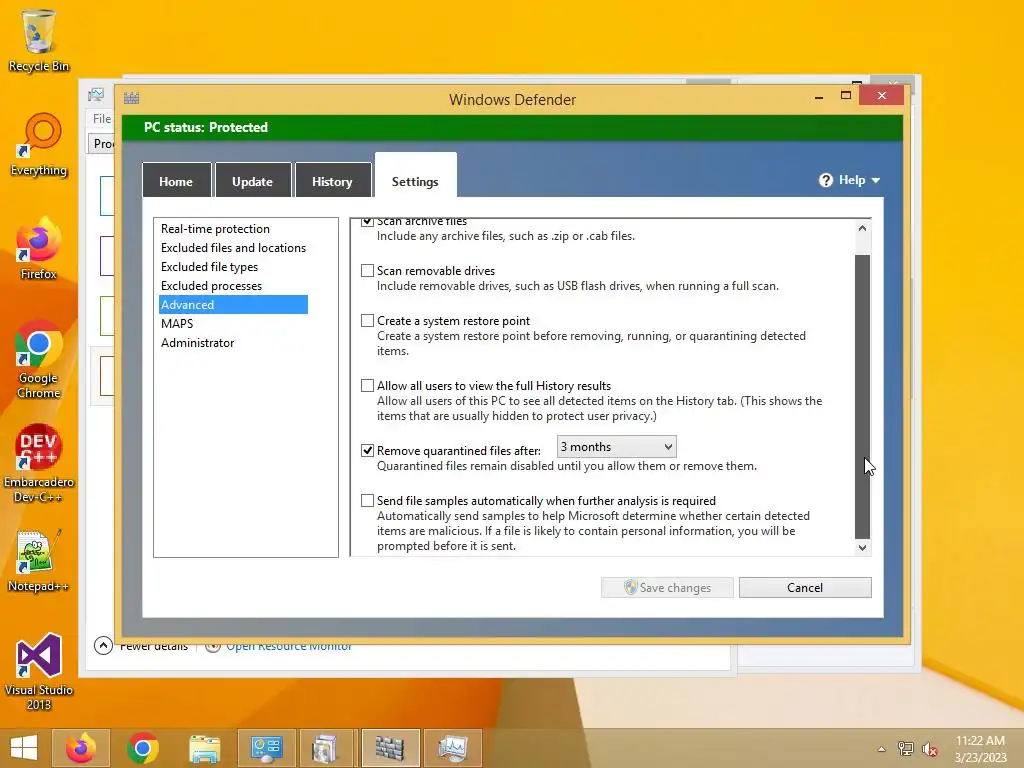Viewport: 1024px width, 768px height.
Task: Select Excluded files and locations
Action: pos(233,248)
